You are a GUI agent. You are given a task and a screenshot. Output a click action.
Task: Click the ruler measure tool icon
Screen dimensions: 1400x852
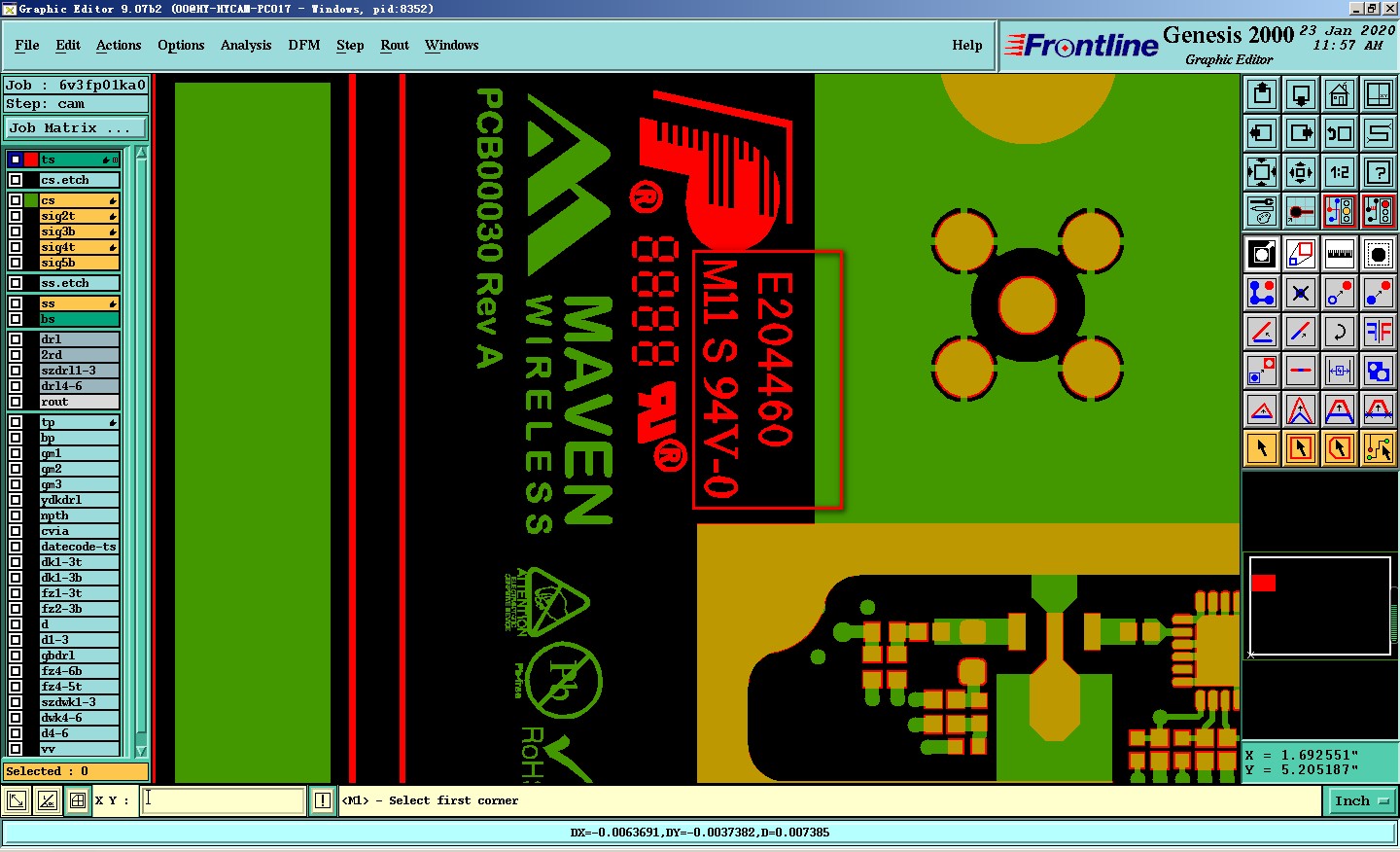point(1340,254)
